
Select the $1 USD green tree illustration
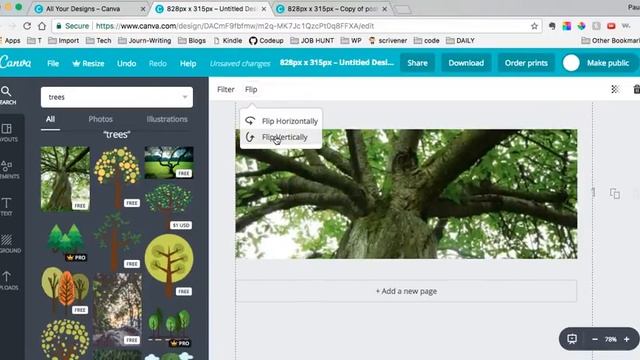pyautogui.click(x=169, y=206)
